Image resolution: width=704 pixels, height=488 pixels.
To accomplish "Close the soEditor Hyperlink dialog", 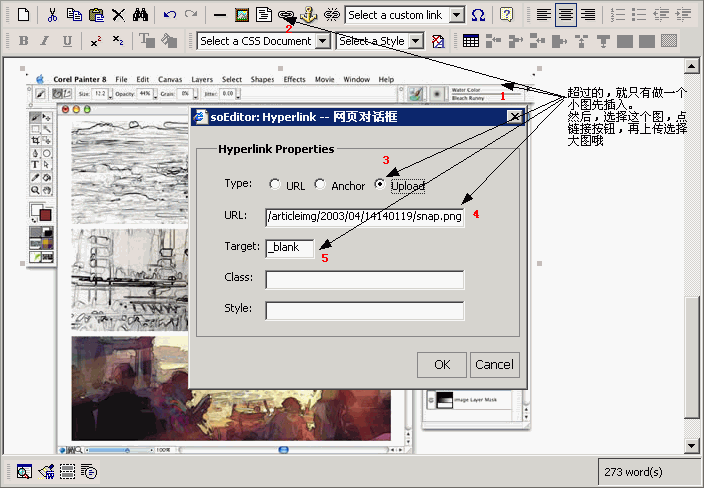I will 515,117.
